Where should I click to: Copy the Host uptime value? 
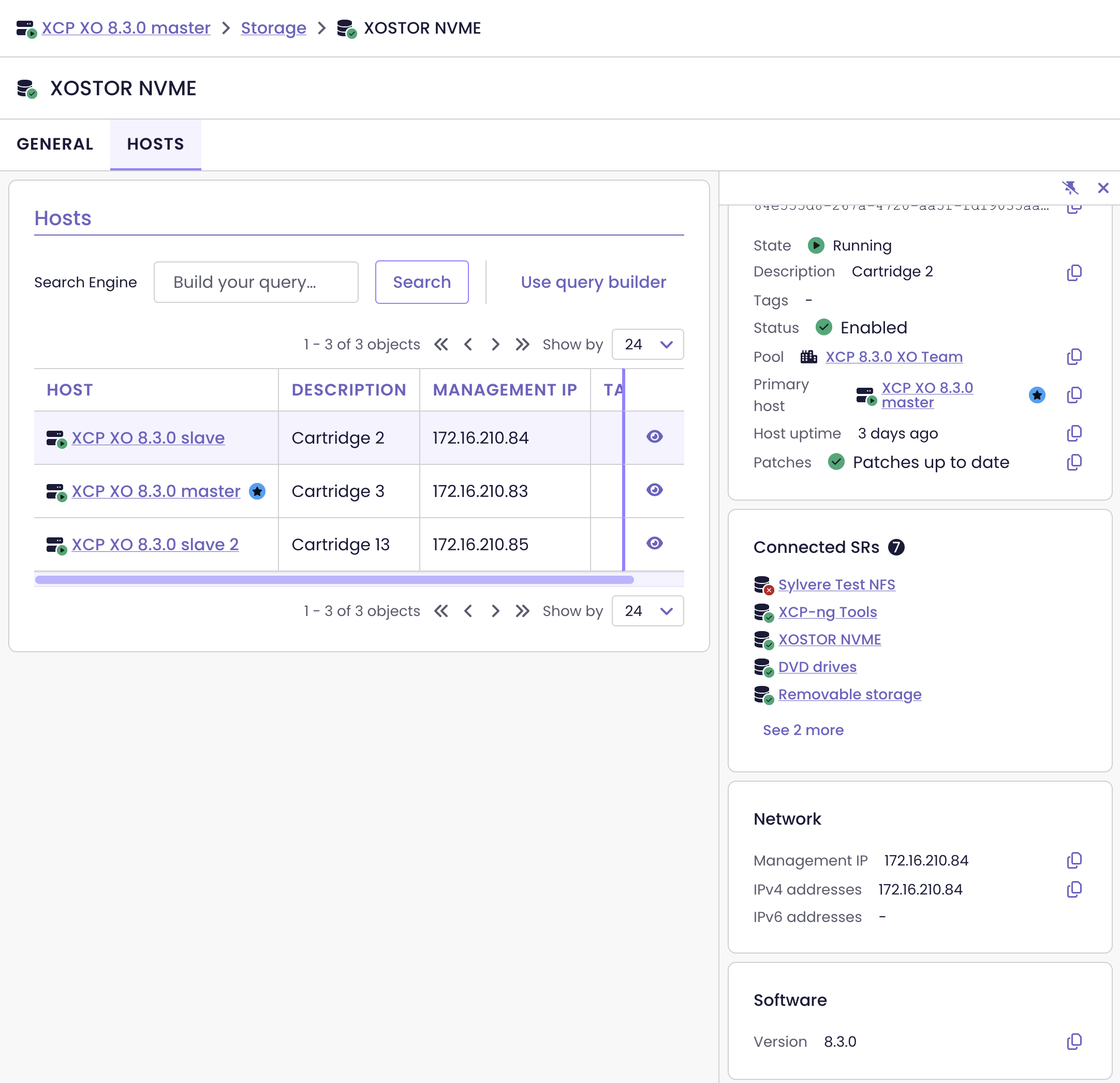[x=1074, y=433]
